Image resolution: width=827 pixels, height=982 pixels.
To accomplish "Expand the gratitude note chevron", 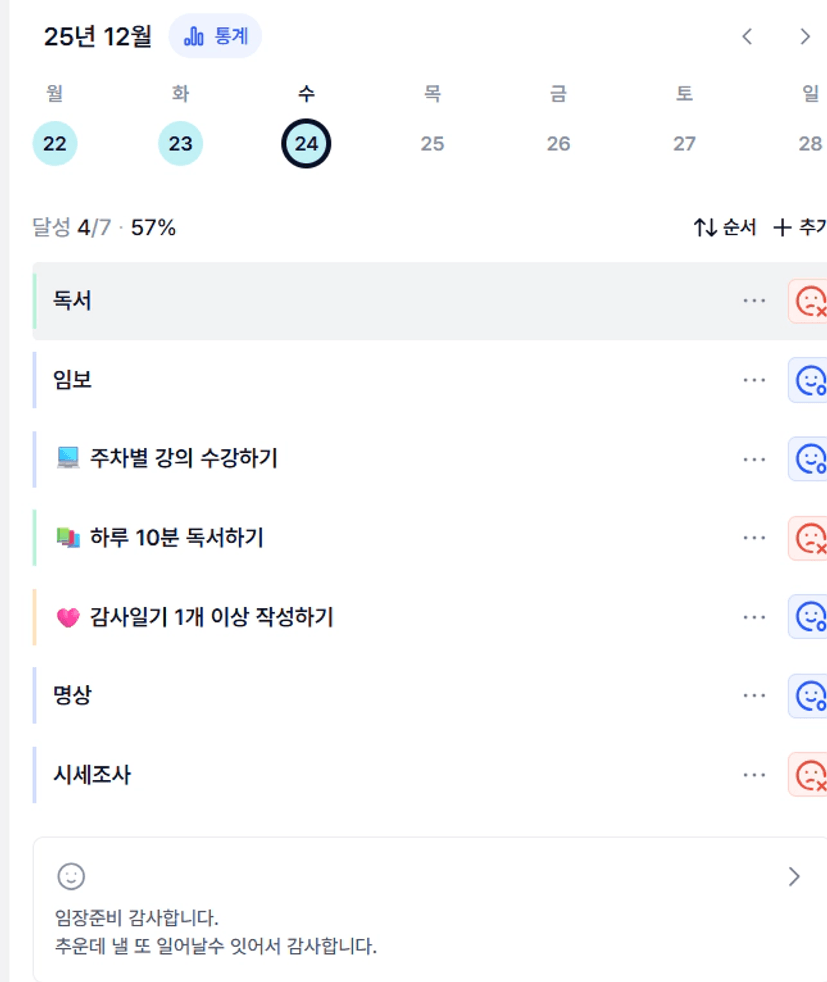I will (x=794, y=877).
